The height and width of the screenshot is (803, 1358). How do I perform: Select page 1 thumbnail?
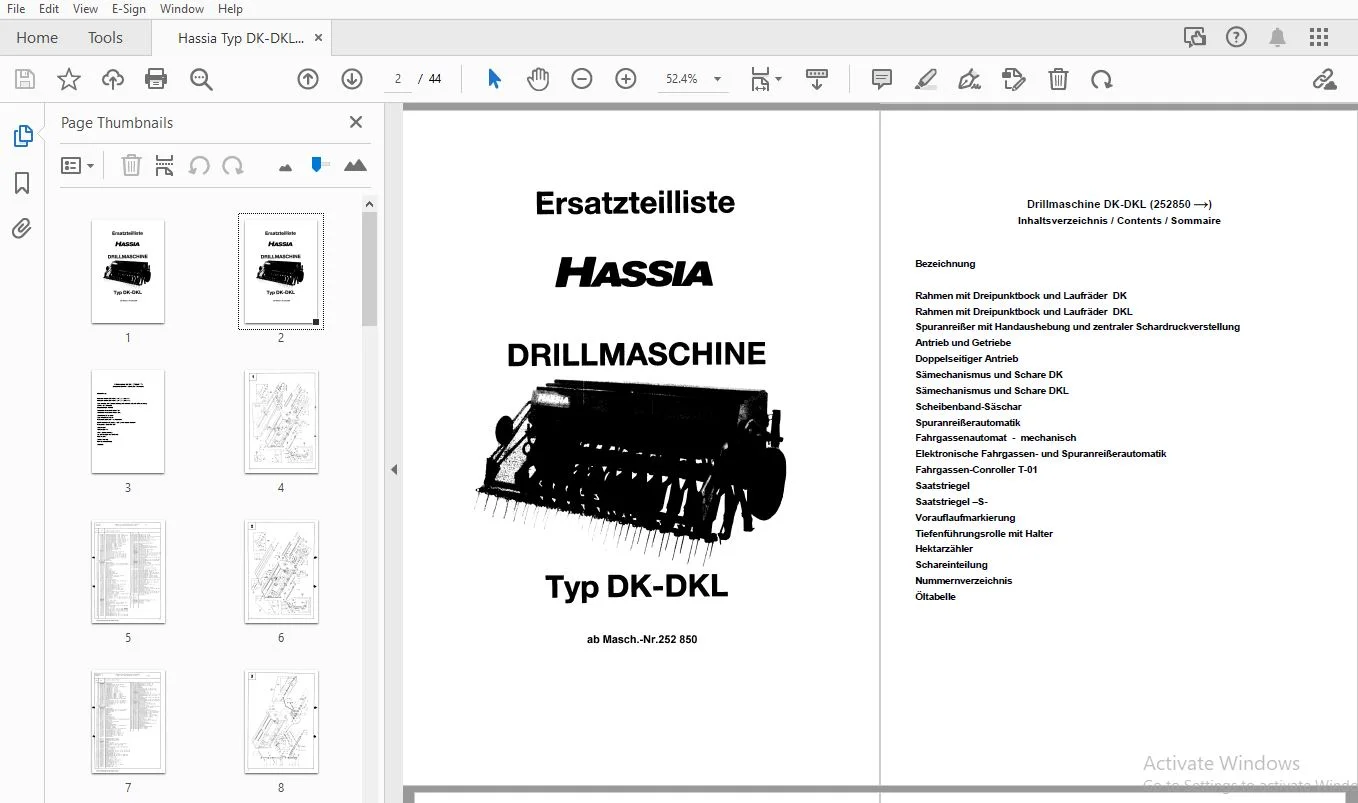pos(128,271)
